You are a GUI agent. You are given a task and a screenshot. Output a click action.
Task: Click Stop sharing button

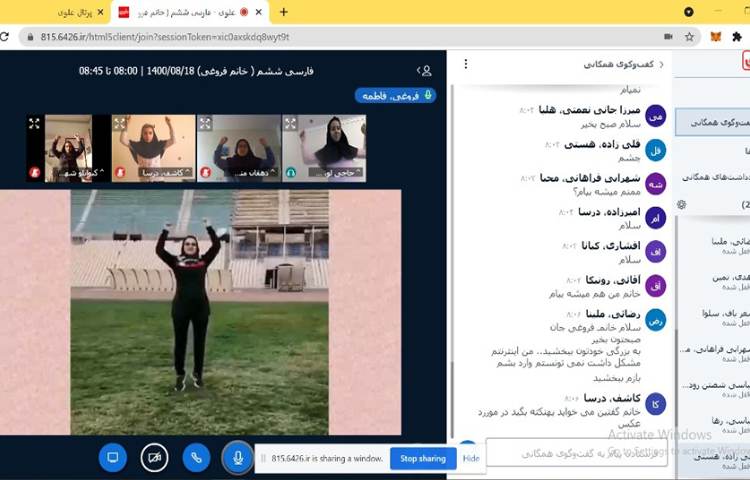click(423, 458)
